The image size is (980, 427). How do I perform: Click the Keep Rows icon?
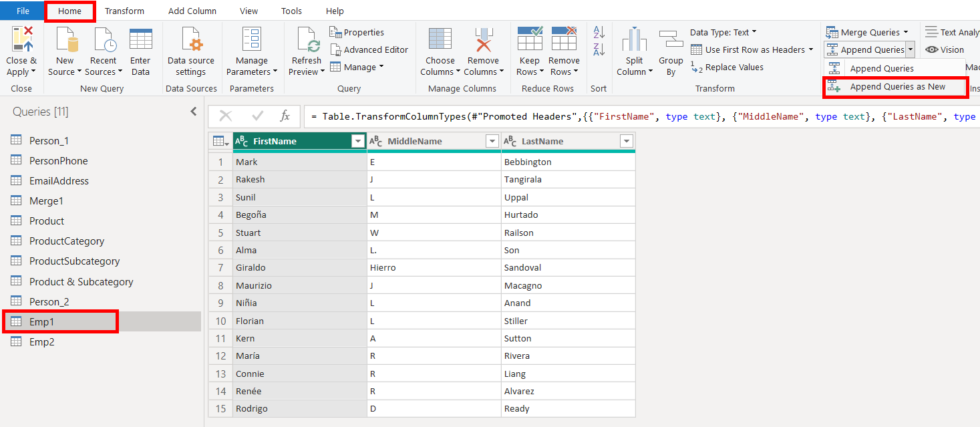click(530, 39)
